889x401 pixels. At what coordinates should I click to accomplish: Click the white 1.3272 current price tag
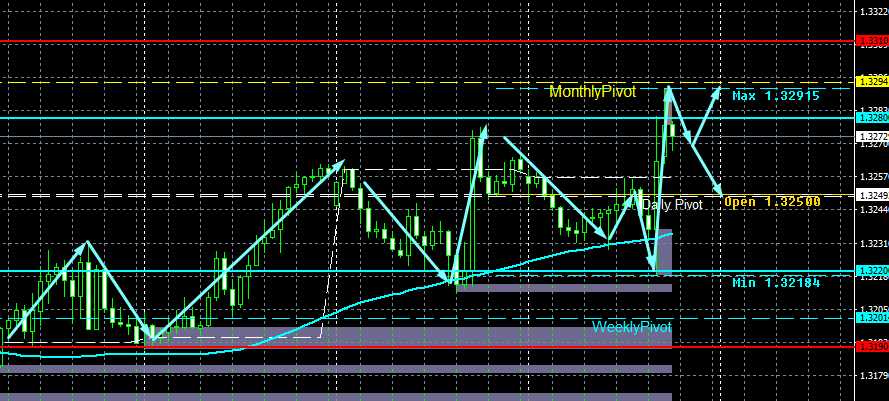point(872,136)
